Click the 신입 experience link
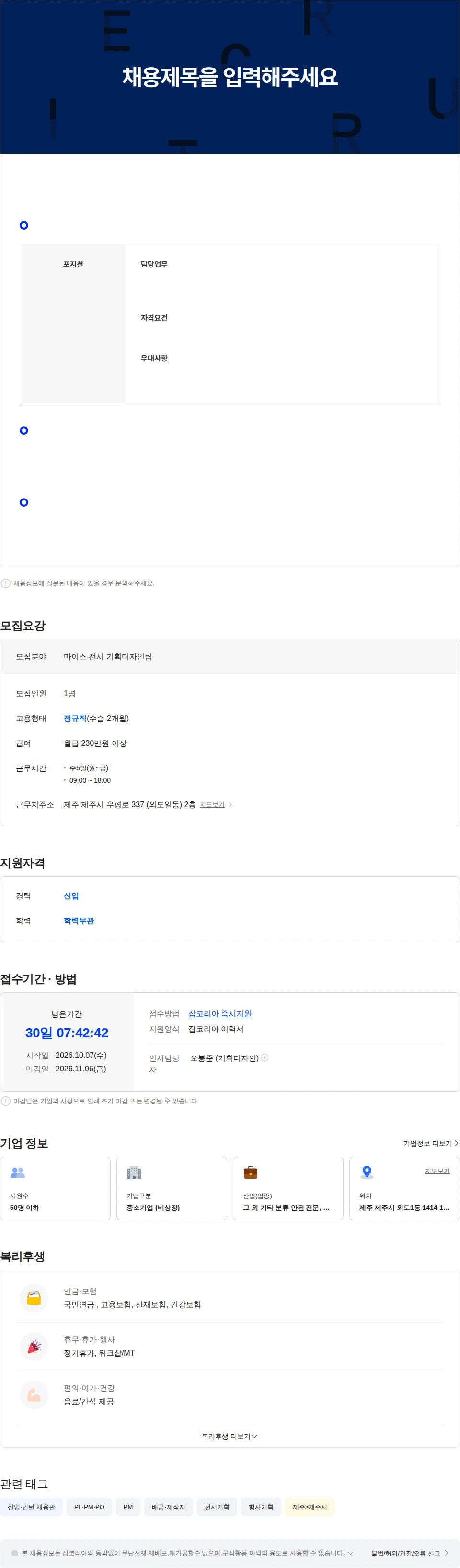460x1568 pixels. [x=71, y=895]
